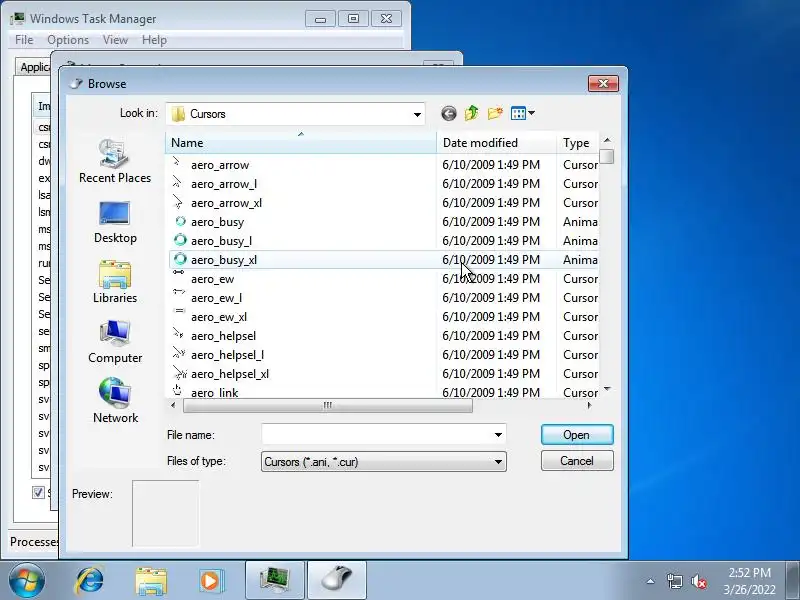The height and width of the screenshot is (600, 800).
Task: Select the aero_busy animated cursor icon
Action: tap(180, 221)
